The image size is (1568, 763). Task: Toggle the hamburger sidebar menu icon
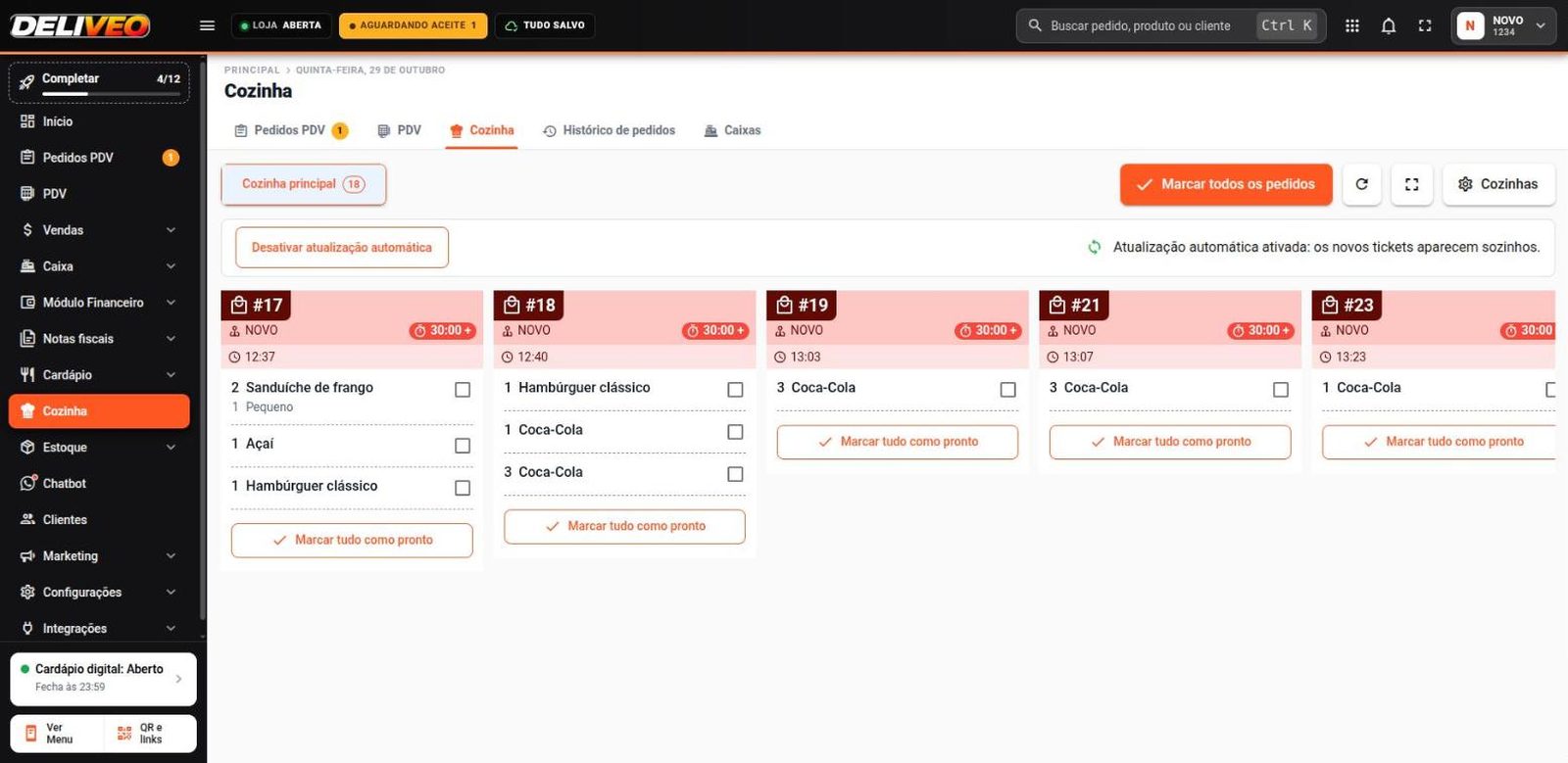(x=207, y=25)
